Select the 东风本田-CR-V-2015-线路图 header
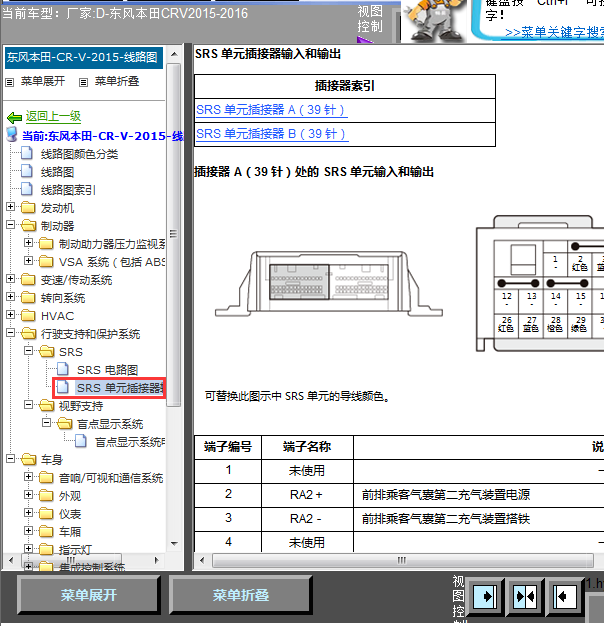The width and height of the screenshot is (604, 626). (x=83, y=57)
